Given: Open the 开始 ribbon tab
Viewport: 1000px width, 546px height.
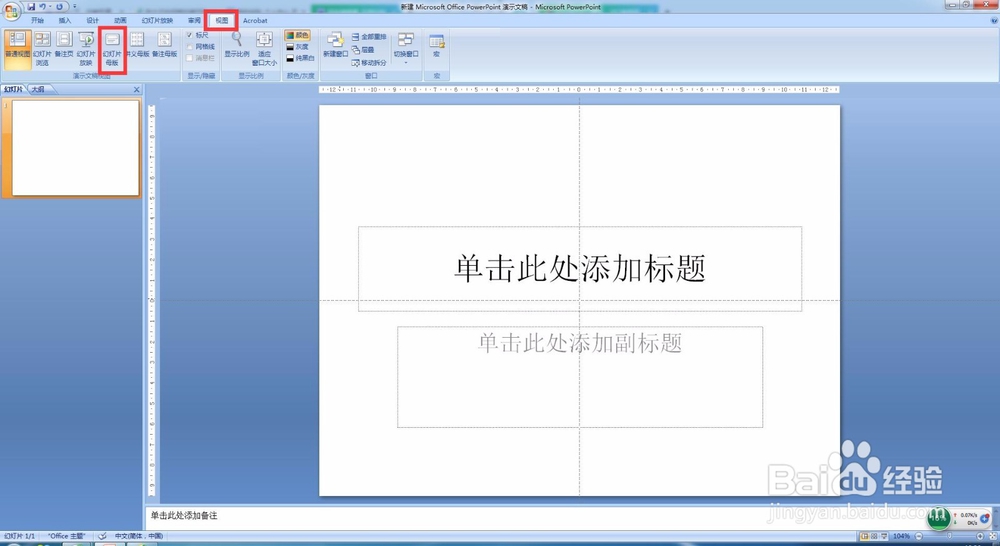Looking at the screenshot, I should click(38, 20).
